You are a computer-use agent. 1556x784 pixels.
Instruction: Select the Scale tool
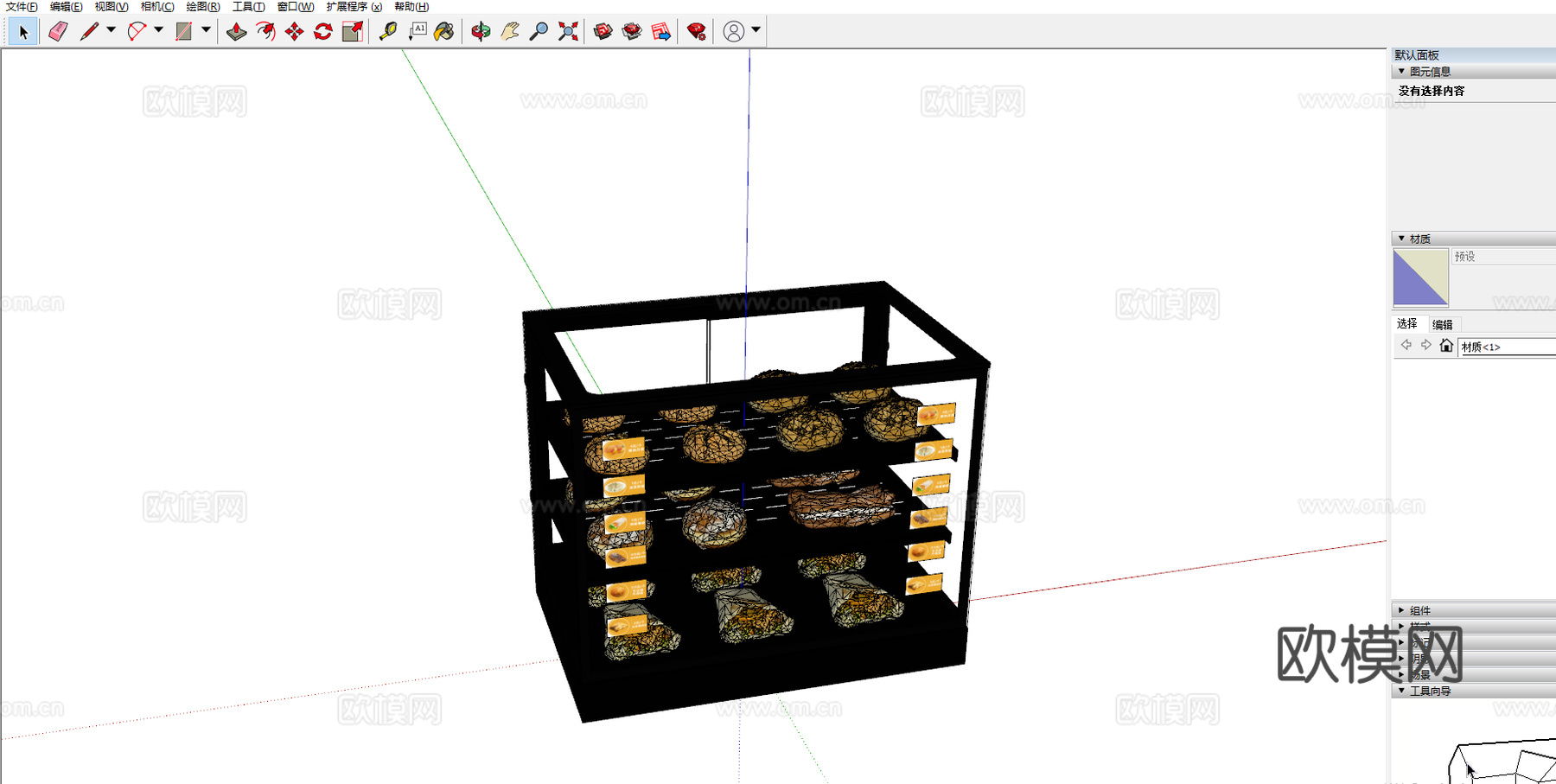click(x=352, y=32)
